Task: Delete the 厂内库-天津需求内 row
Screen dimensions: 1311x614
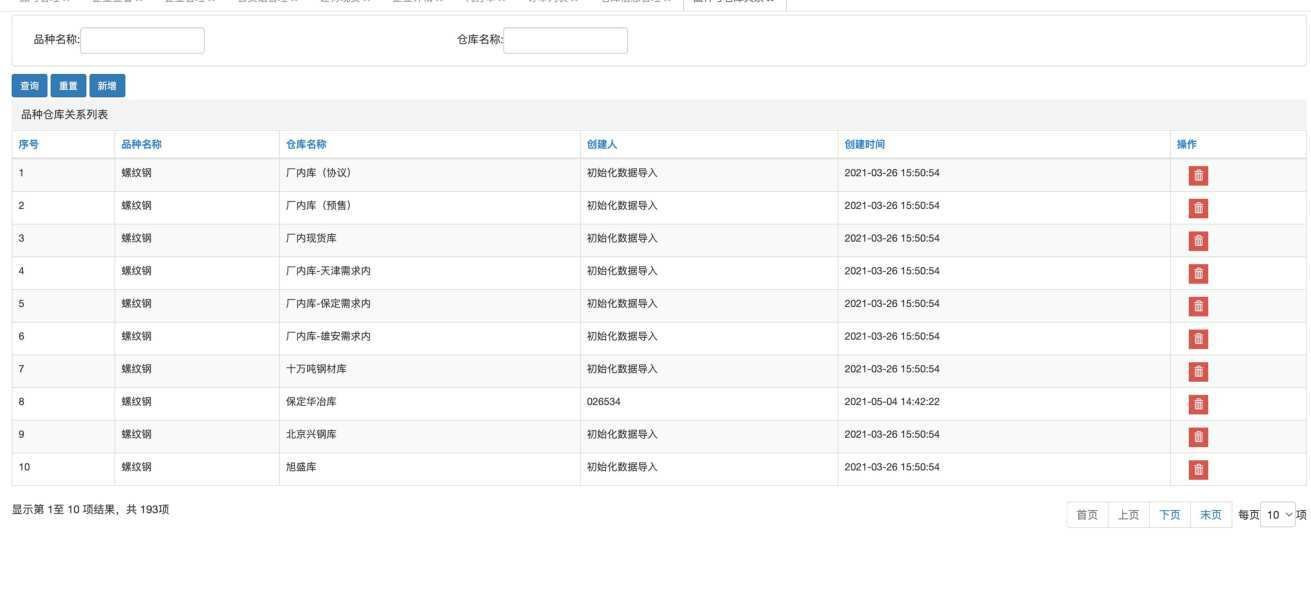Action: click(1198, 273)
